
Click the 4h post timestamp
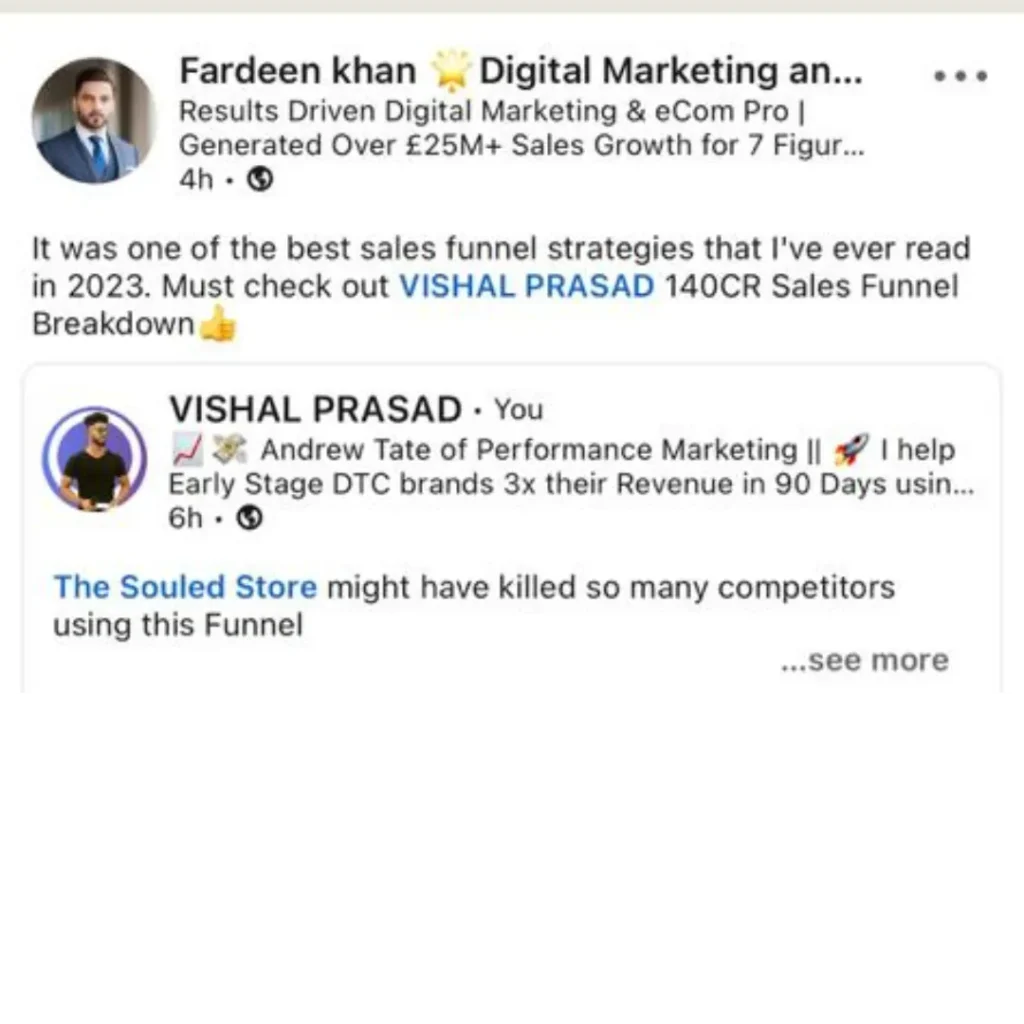(x=196, y=179)
